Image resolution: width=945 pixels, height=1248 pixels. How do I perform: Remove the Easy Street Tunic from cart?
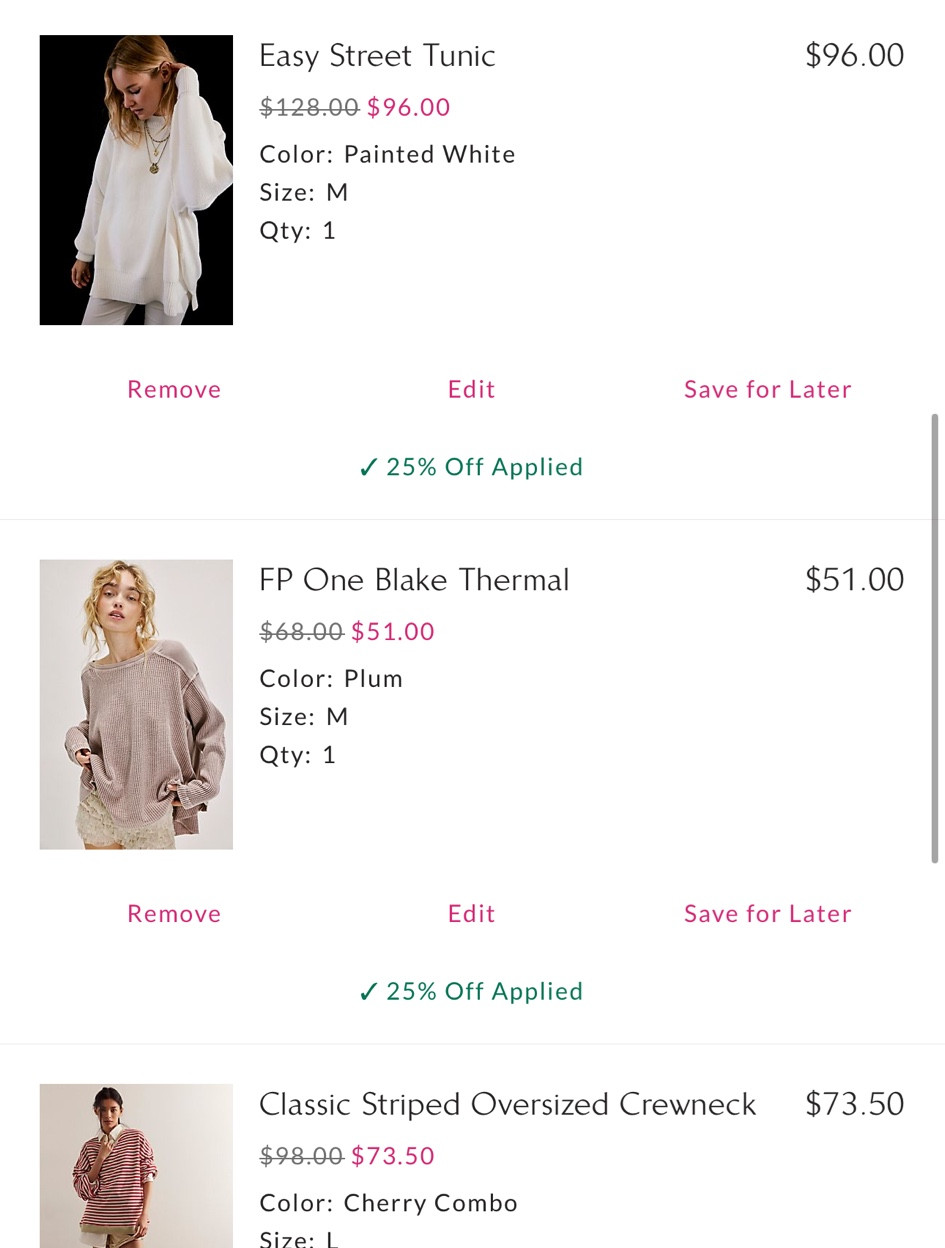point(173,389)
